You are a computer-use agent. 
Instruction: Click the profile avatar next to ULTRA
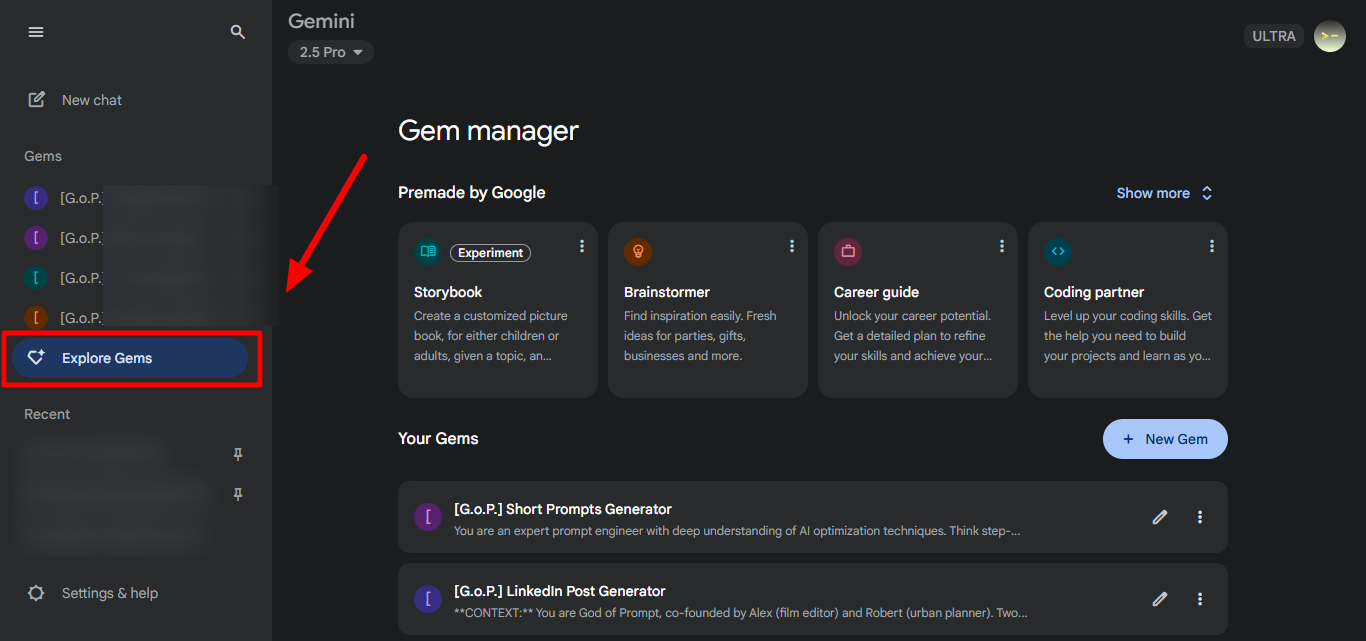click(x=1329, y=36)
